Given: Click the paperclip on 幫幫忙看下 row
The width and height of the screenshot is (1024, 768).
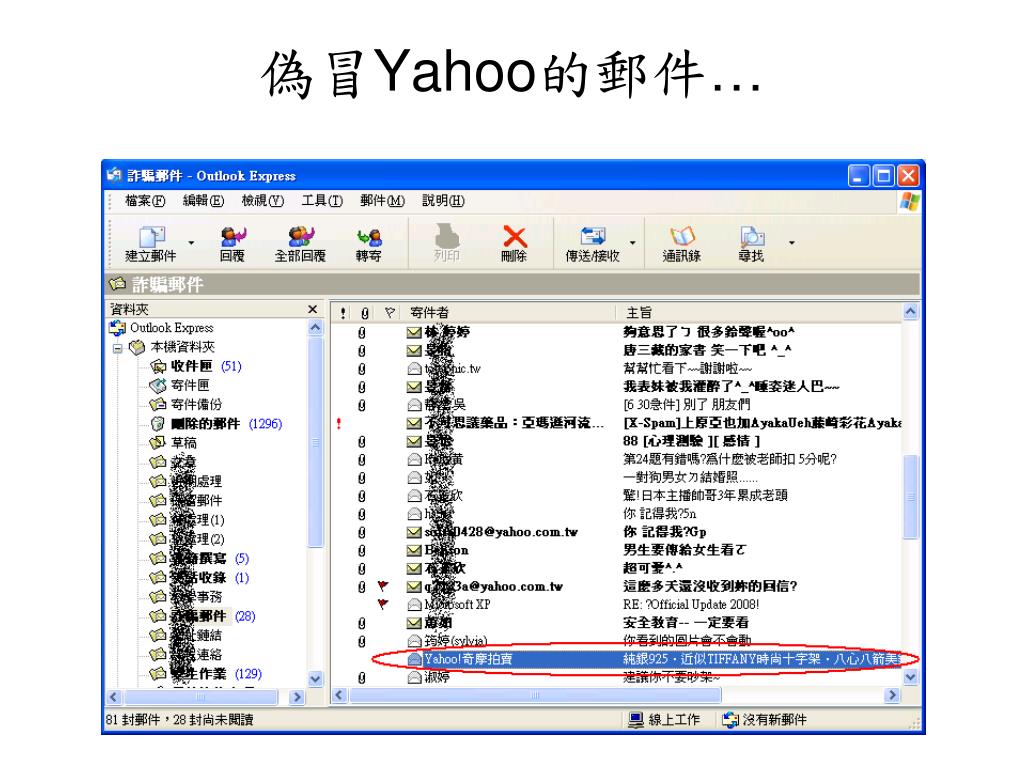Looking at the screenshot, I should click(x=362, y=369).
